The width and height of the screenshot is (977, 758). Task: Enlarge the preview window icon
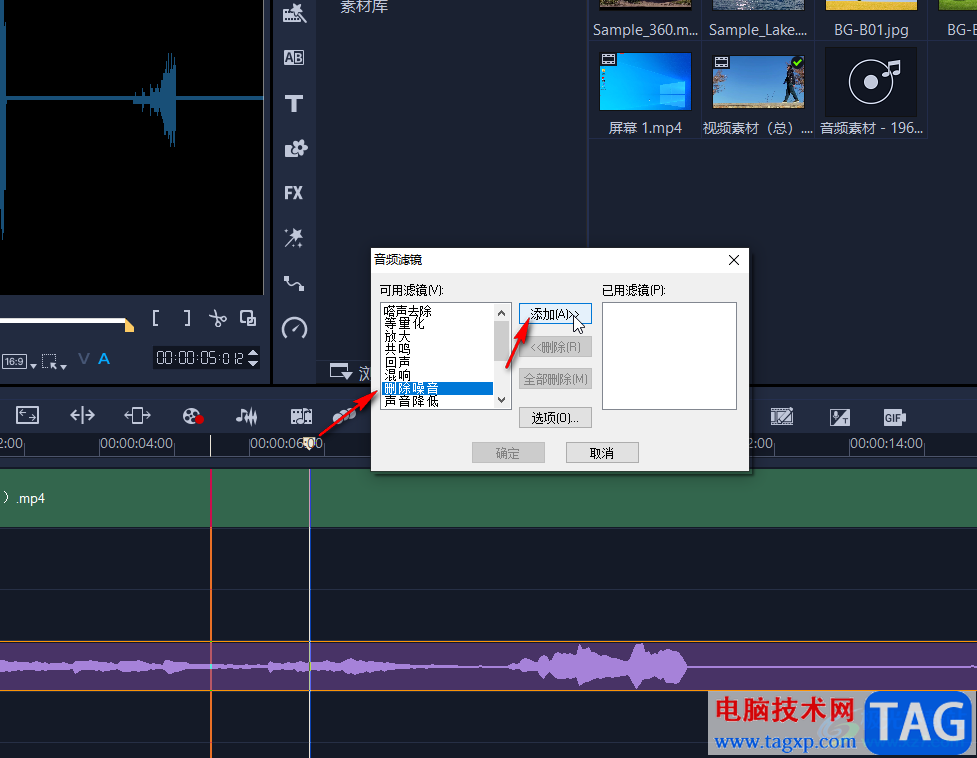click(248, 319)
